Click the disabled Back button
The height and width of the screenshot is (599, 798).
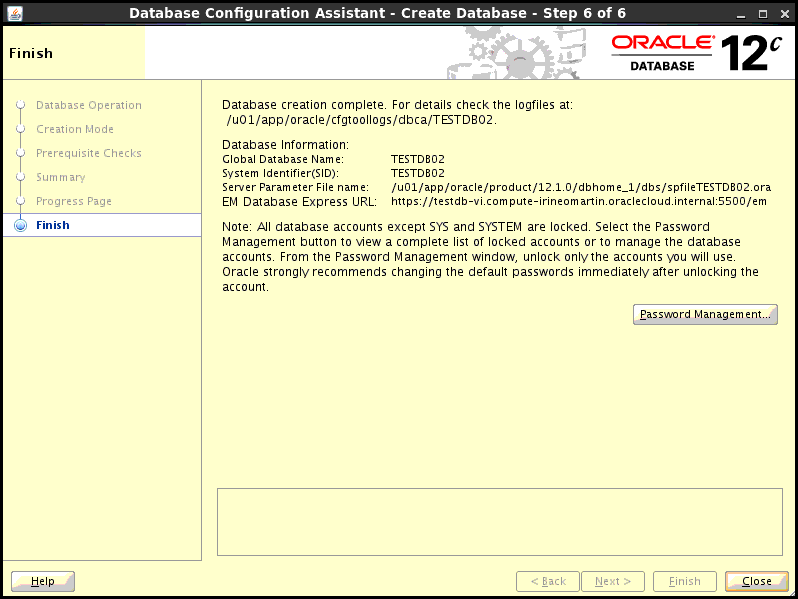[x=548, y=581]
